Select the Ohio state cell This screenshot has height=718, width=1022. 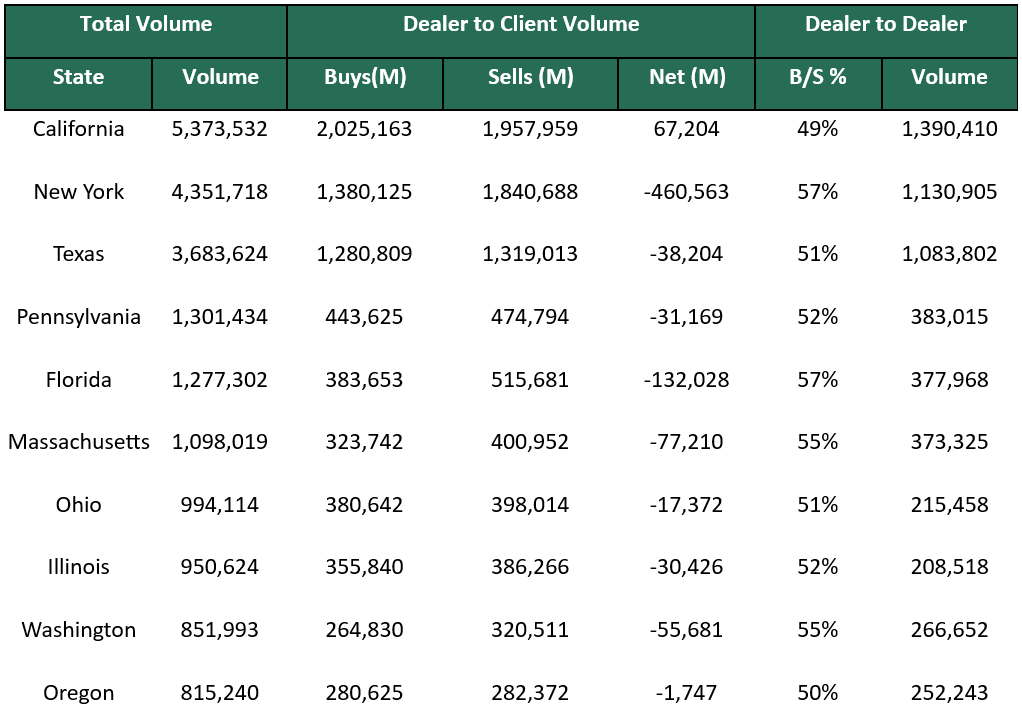coord(78,504)
